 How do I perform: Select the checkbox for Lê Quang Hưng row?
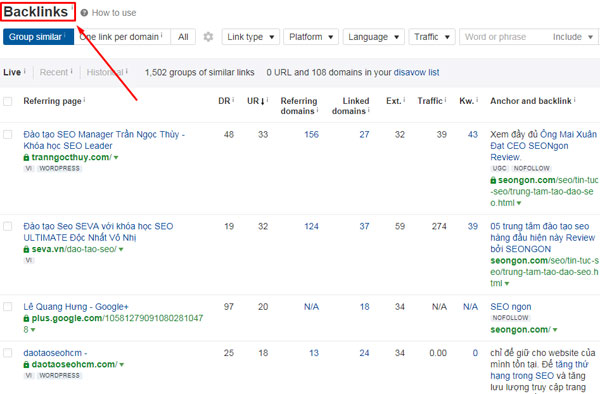click(x=8, y=306)
